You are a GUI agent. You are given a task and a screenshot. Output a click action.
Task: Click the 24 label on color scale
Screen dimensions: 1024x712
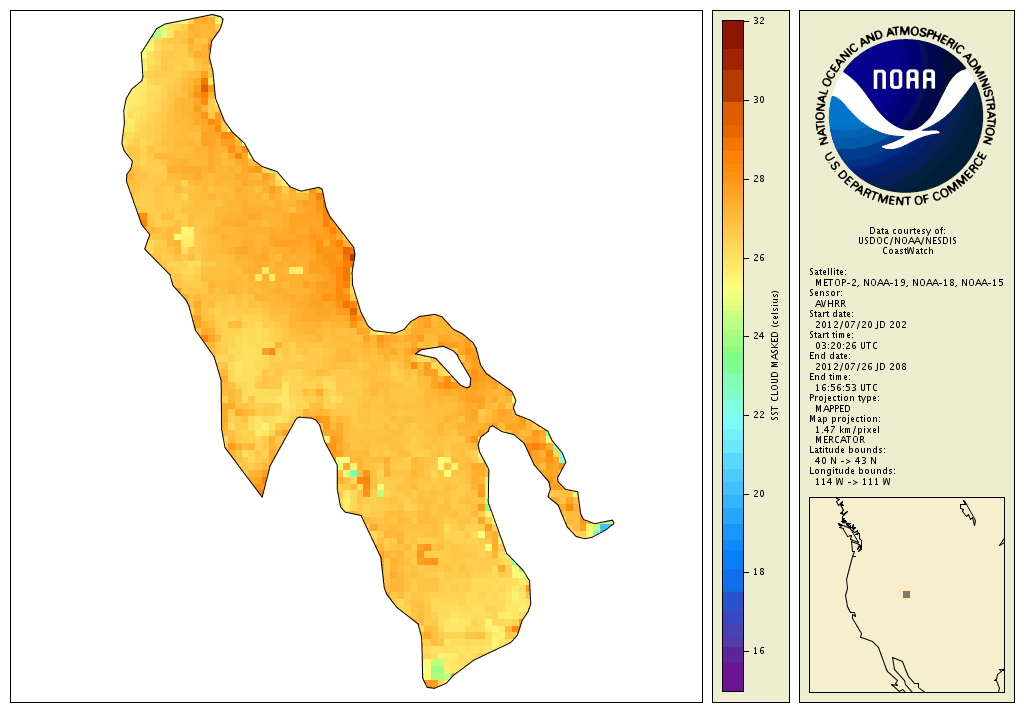pyautogui.click(x=759, y=336)
